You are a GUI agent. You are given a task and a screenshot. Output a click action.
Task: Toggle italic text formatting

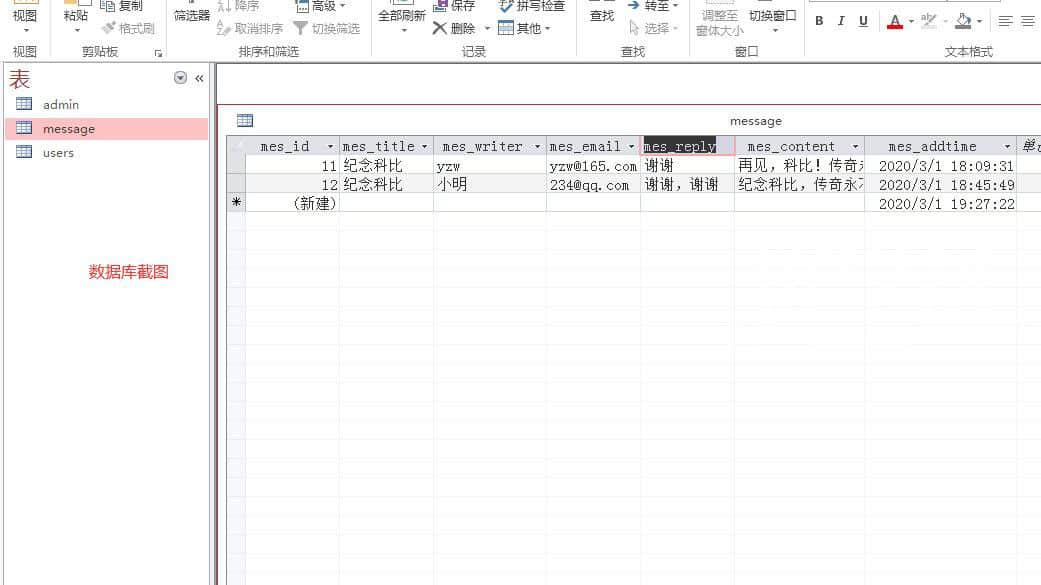(x=840, y=21)
